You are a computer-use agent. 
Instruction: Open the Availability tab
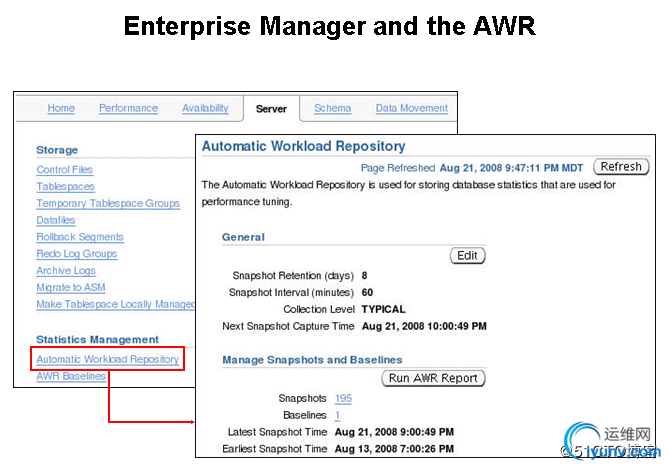click(x=205, y=108)
